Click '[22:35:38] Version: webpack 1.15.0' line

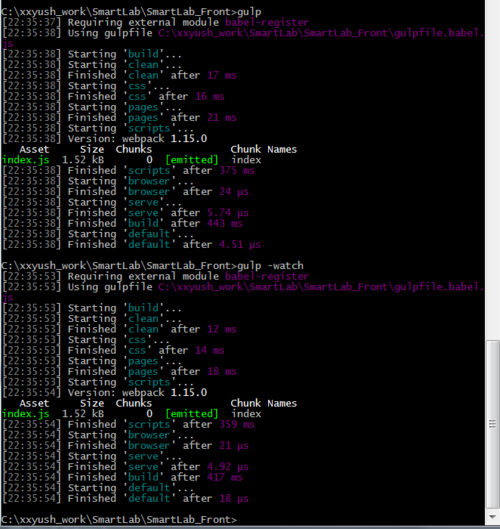[105, 139]
